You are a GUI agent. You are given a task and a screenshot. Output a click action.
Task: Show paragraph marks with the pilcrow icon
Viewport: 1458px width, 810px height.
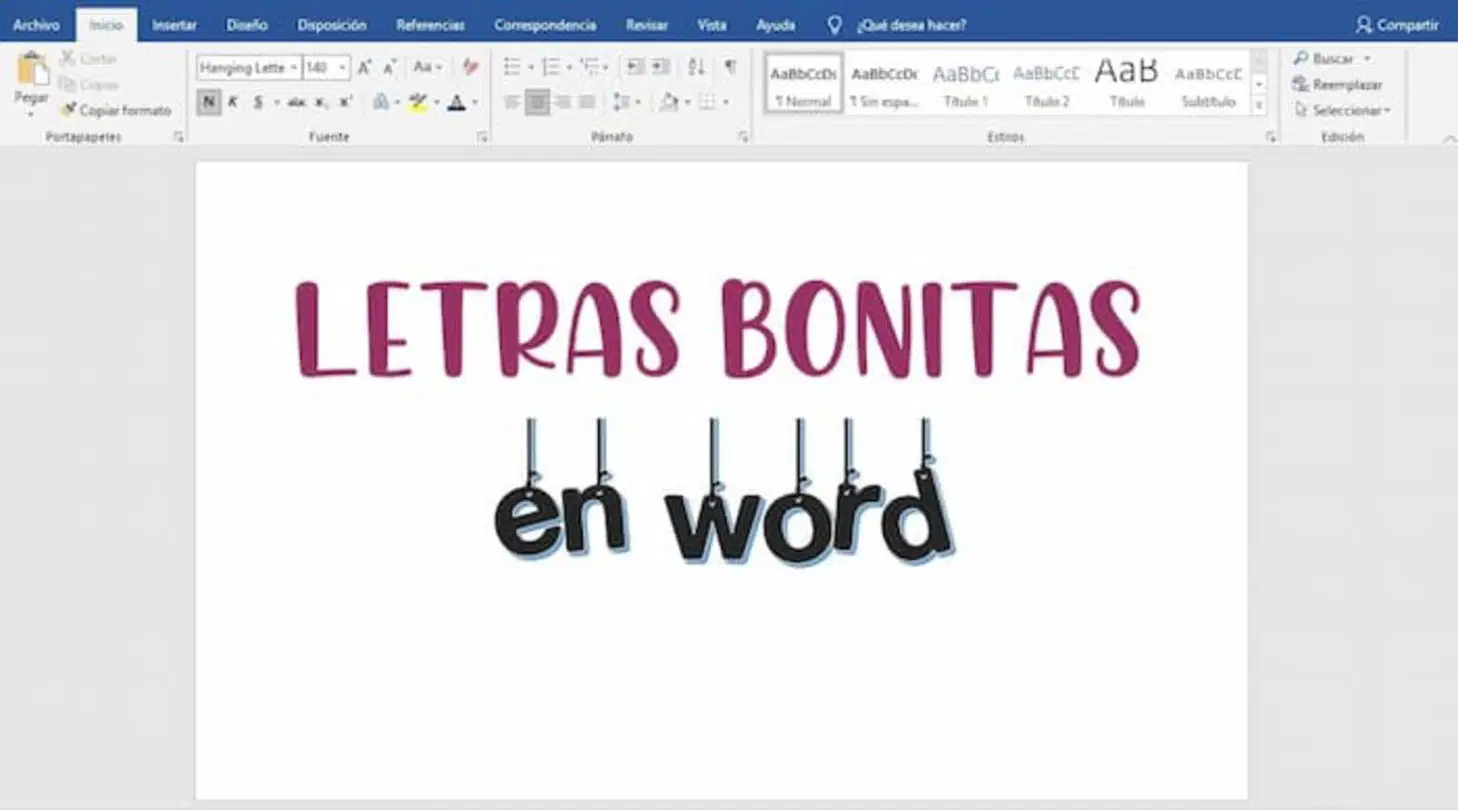(730, 67)
